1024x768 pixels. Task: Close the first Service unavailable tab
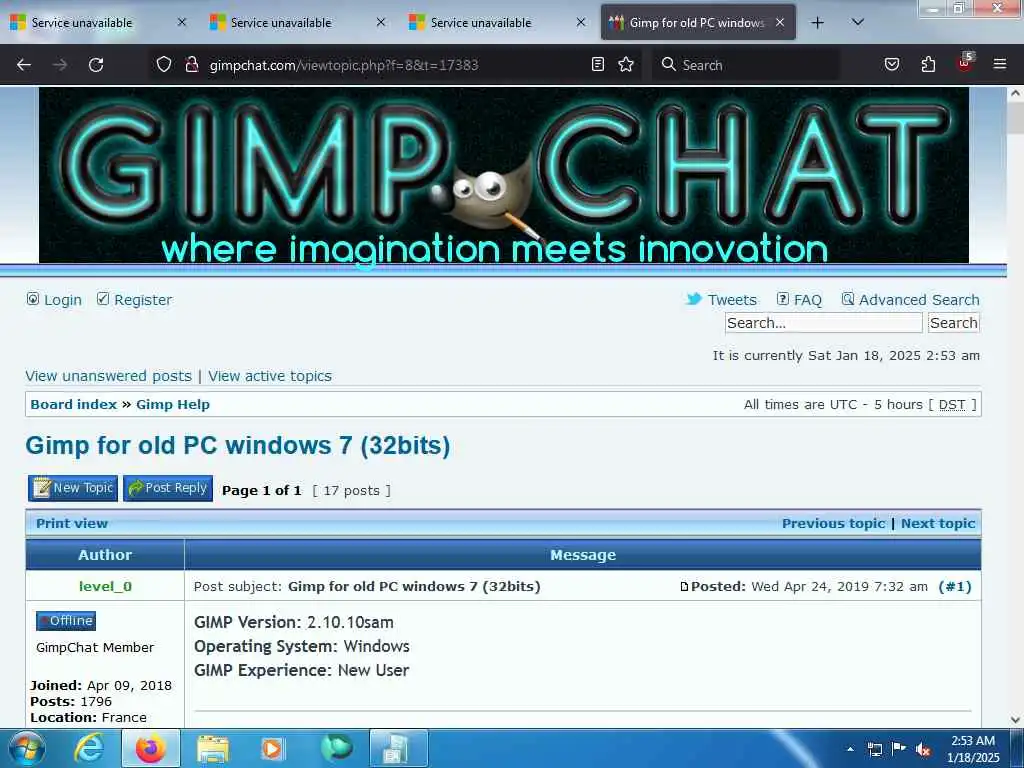(182, 22)
